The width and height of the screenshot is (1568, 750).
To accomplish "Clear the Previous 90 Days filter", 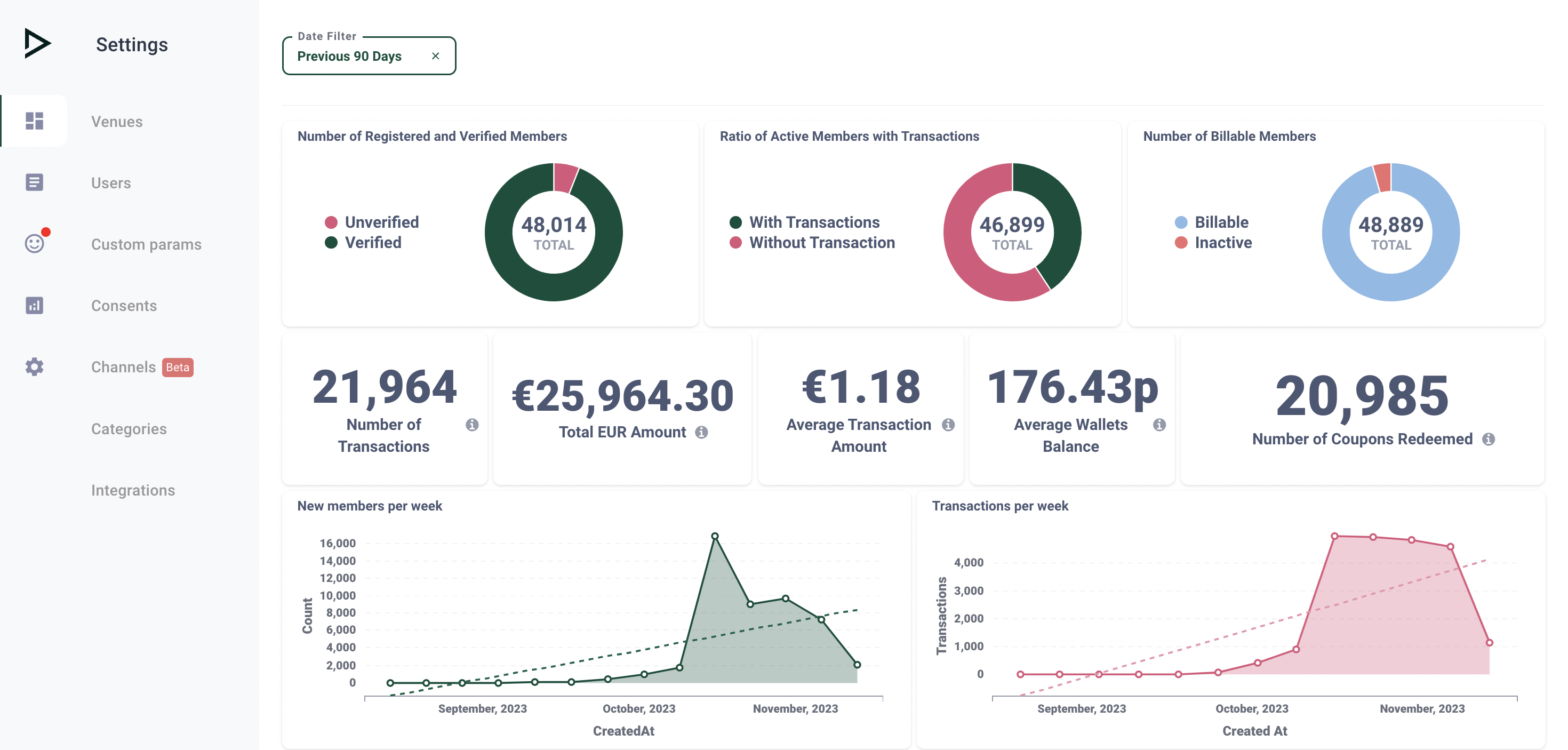I will point(435,56).
